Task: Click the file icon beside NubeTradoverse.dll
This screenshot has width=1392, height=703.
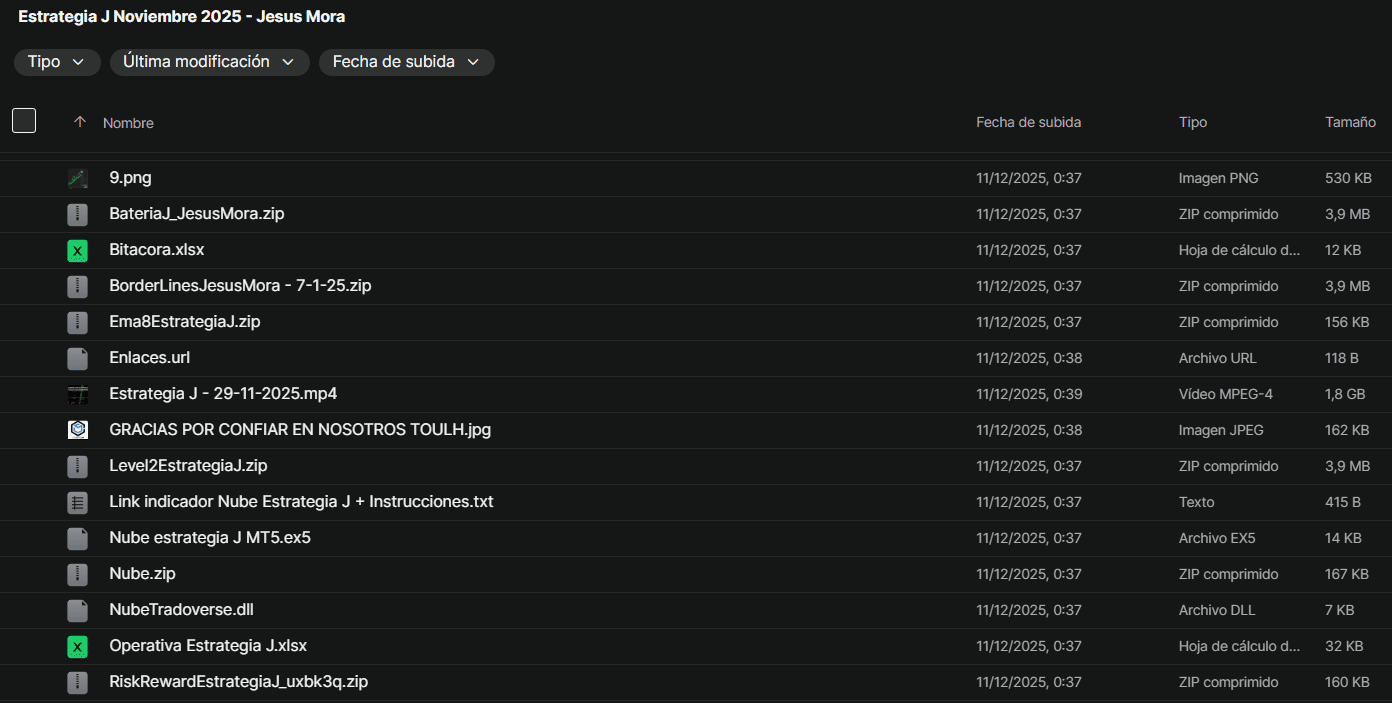Action: coord(77,610)
